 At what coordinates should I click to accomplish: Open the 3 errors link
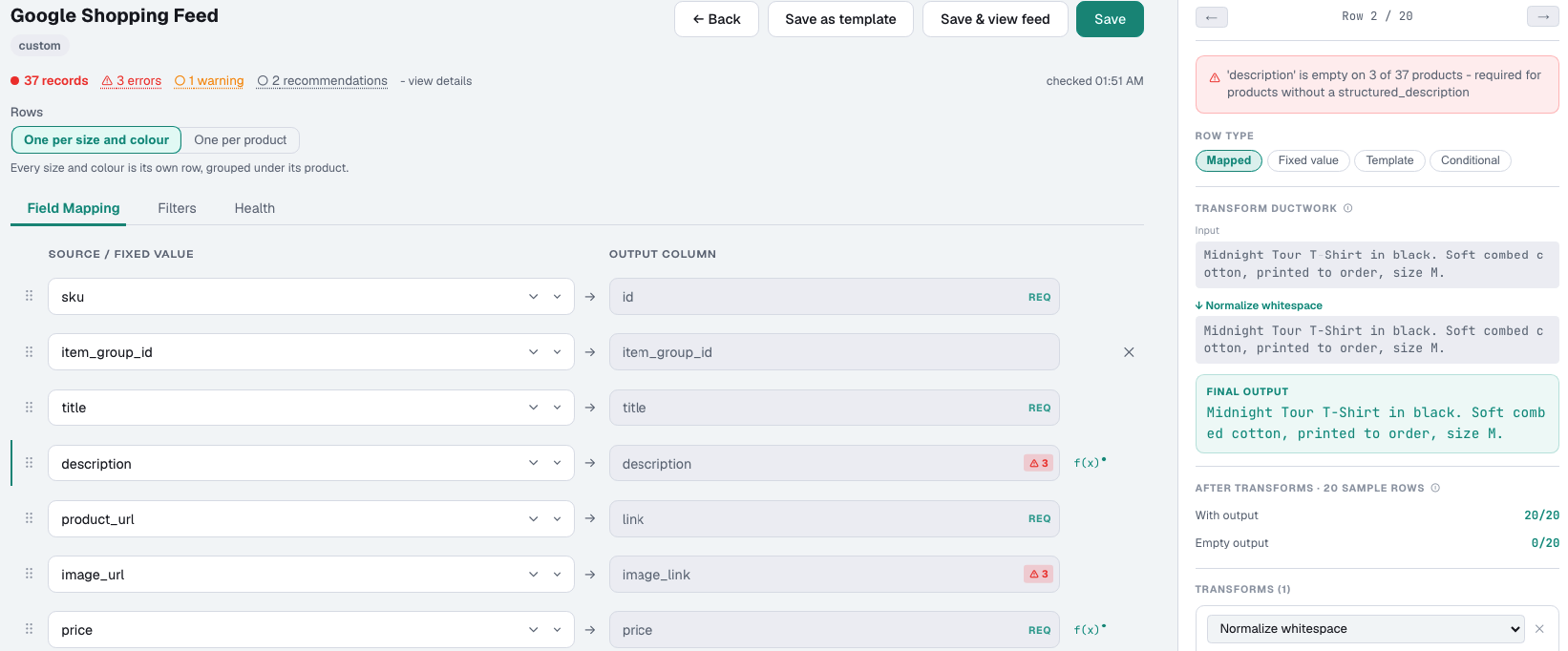coord(131,81)
